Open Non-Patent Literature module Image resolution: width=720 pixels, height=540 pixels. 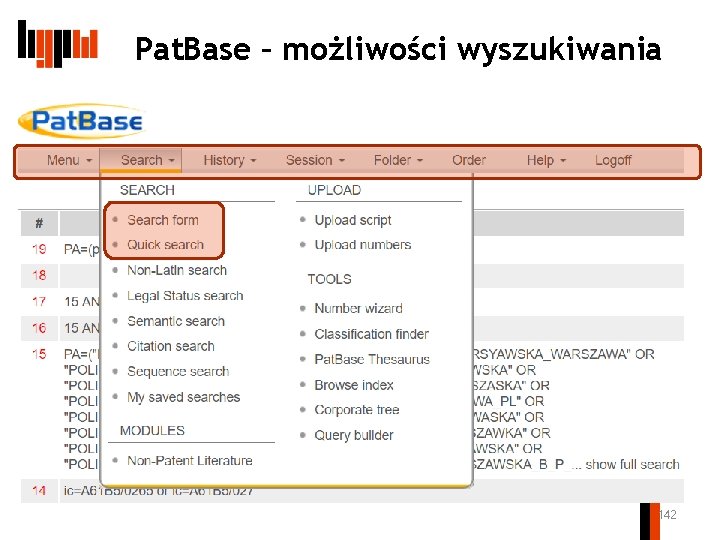click(190, 461)
